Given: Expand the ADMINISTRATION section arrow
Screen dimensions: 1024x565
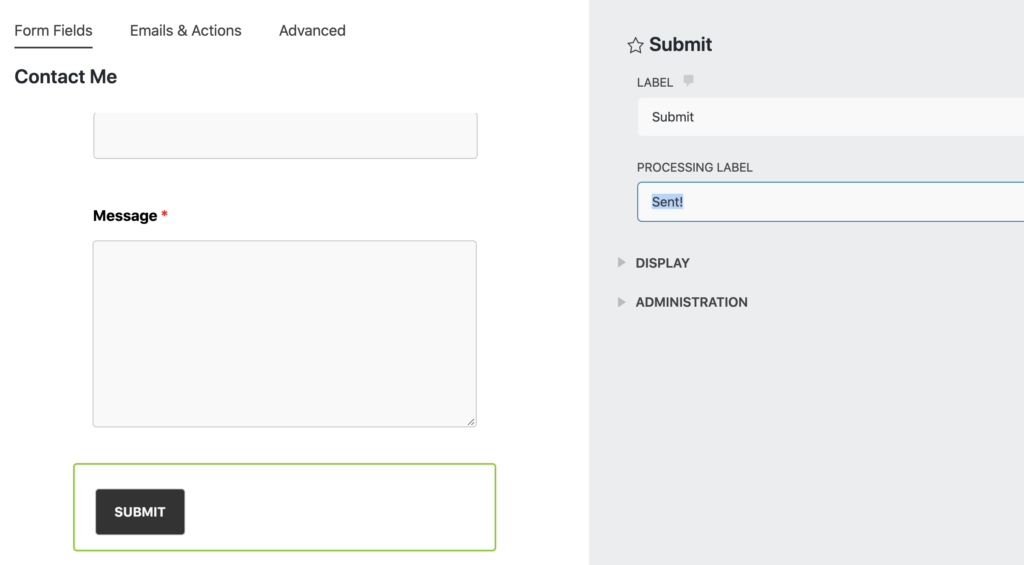Looking at the screenshot, I should pyautogui.click(x=621, y=302).
